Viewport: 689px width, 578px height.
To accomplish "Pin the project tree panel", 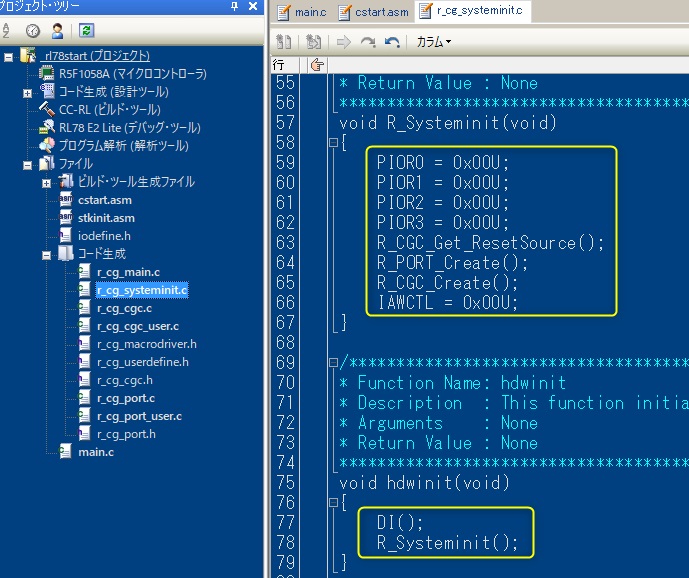I will pos(235,7).
